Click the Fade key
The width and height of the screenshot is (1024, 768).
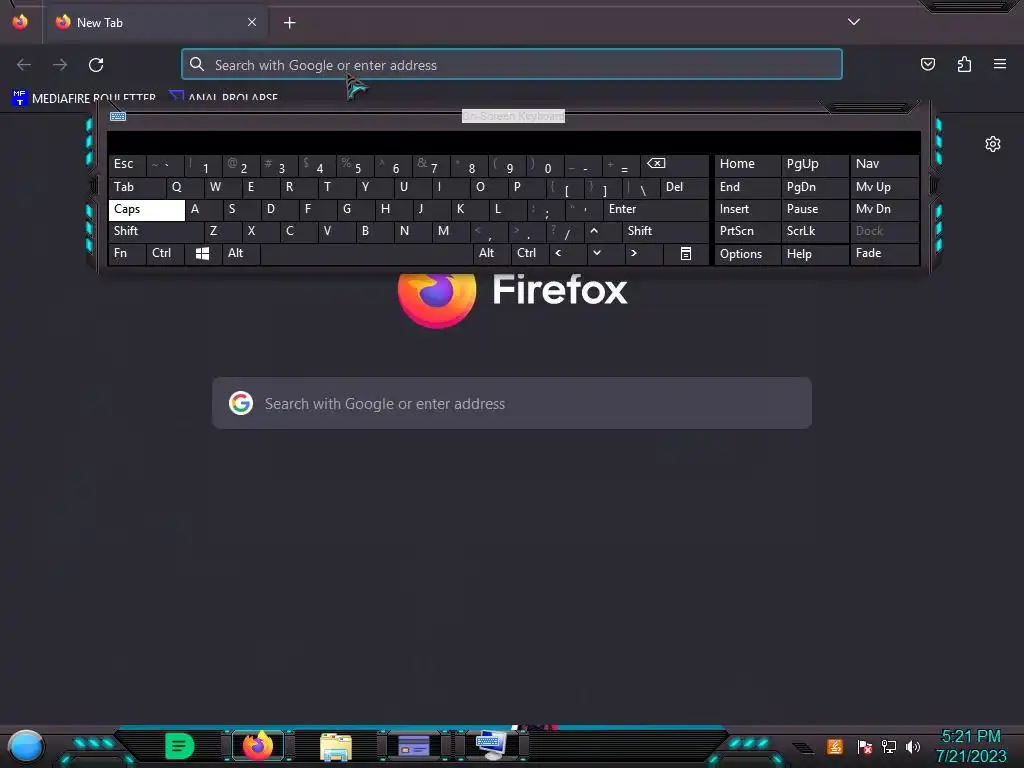(884, 253)
